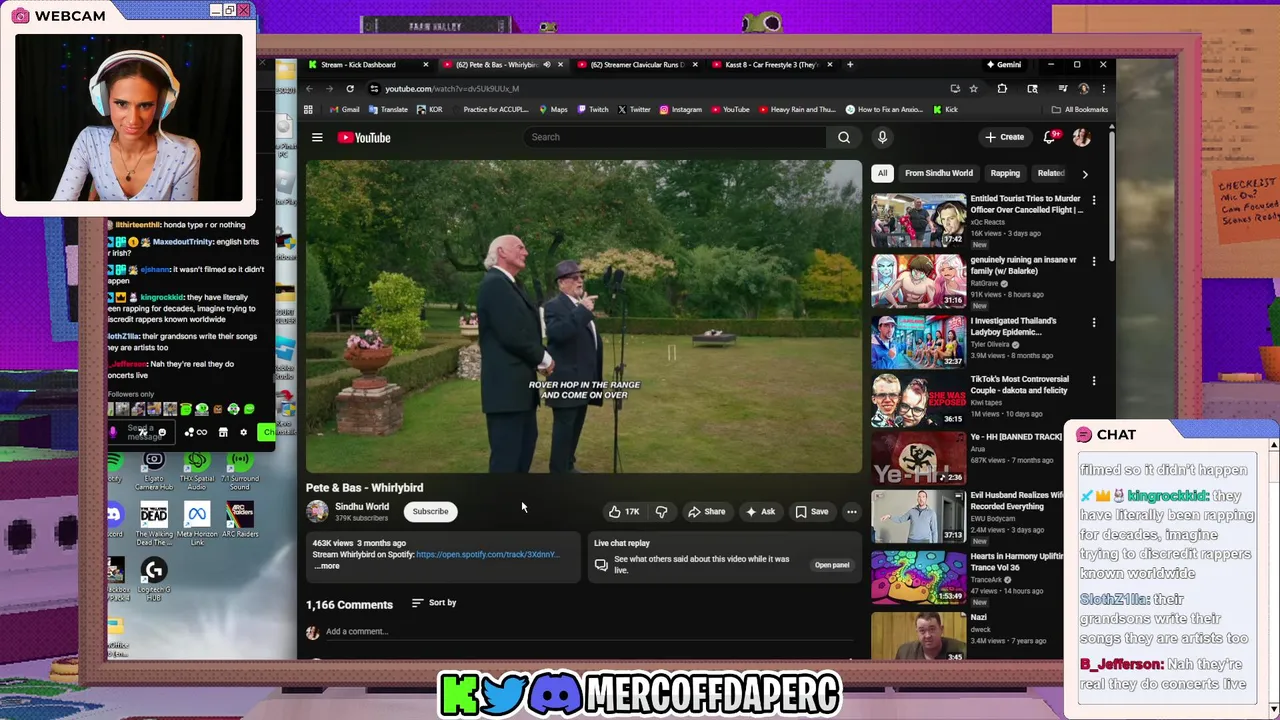1280x720 pixels.
Task: Open YouTube notifications bell
Action: (1050, 137)
